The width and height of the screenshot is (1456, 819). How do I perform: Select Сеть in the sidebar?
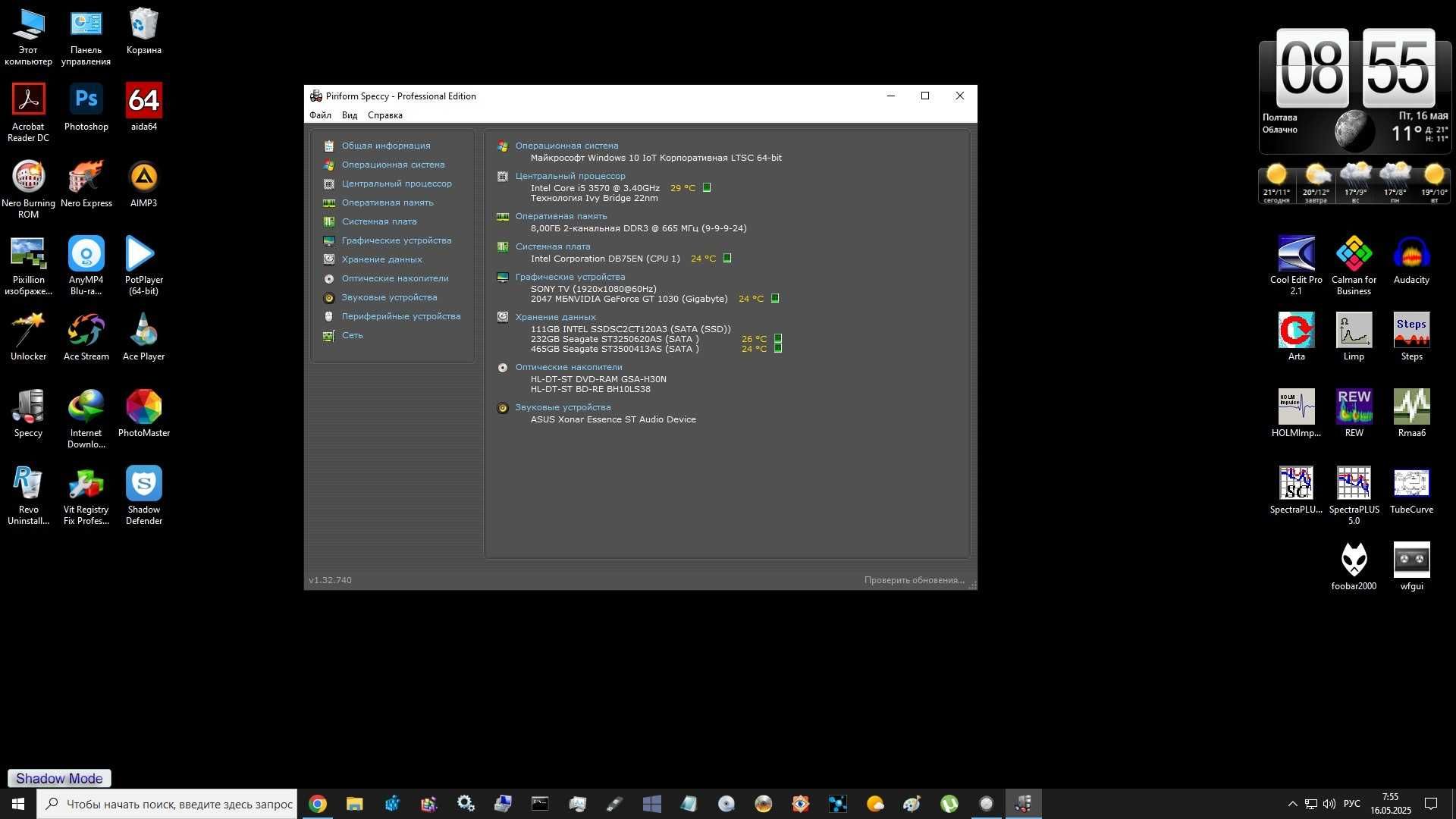click(x=352, y=335)
